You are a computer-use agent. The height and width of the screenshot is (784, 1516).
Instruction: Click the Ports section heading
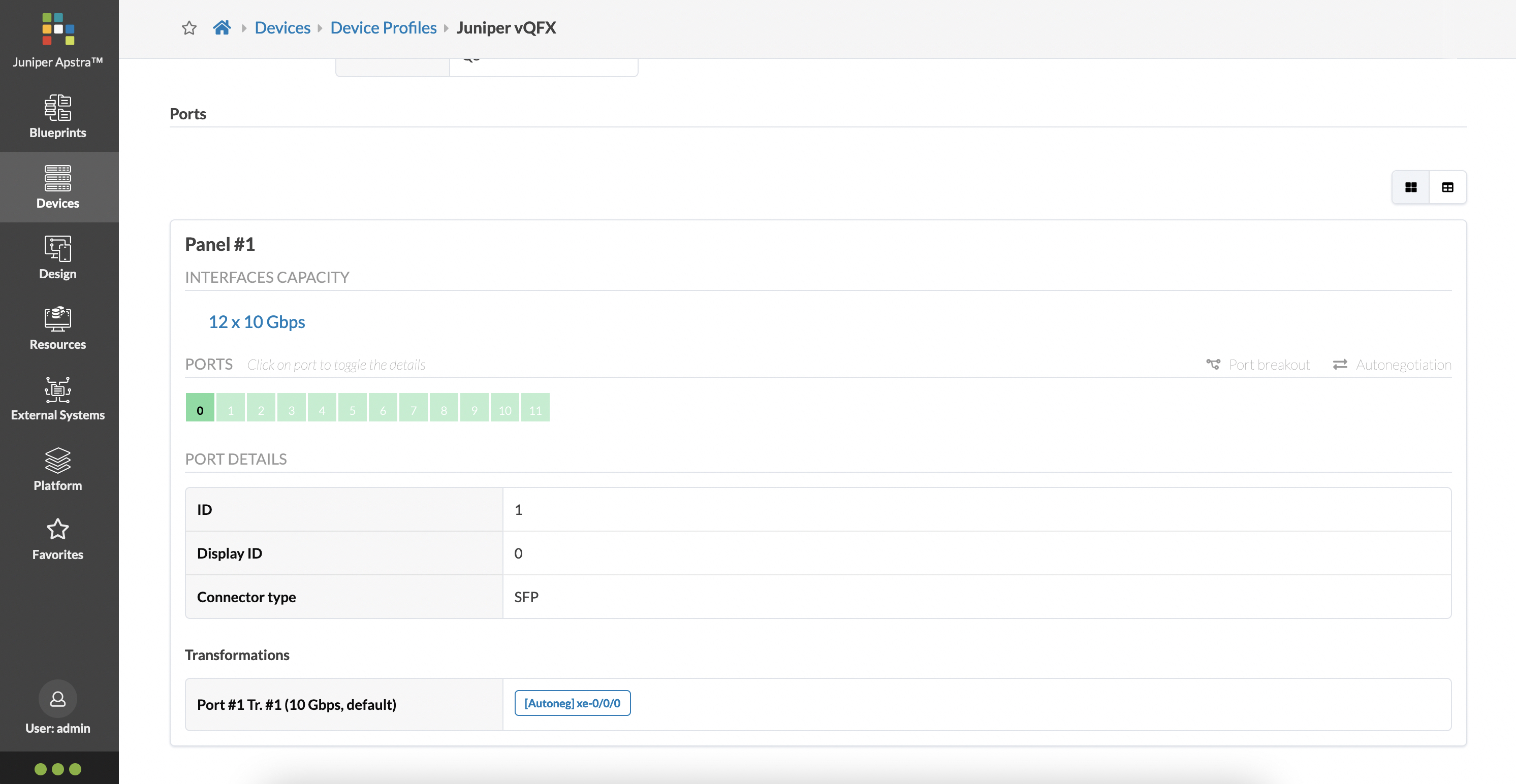pos(188,114)
